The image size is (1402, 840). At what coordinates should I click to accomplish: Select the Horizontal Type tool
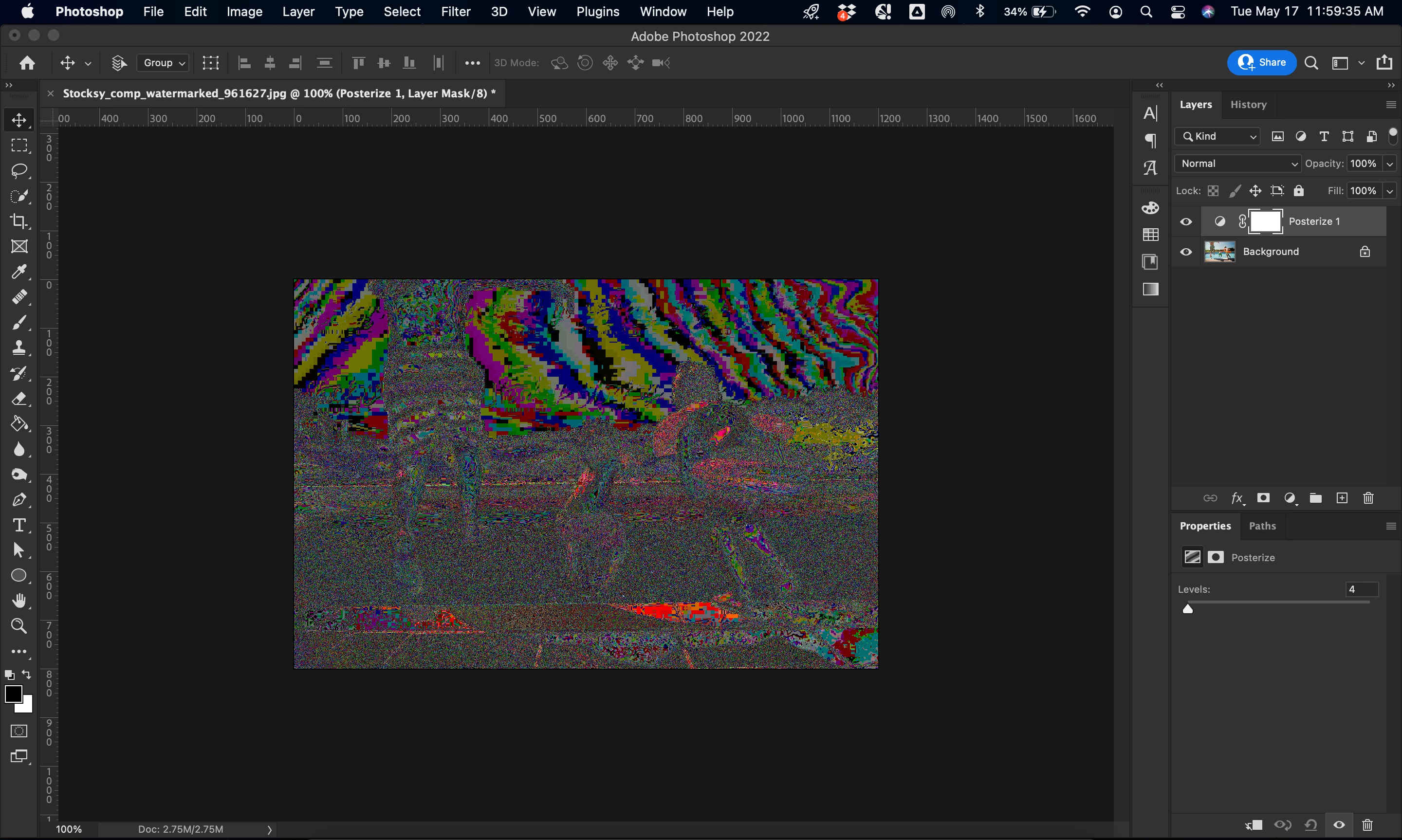point(18,525)
